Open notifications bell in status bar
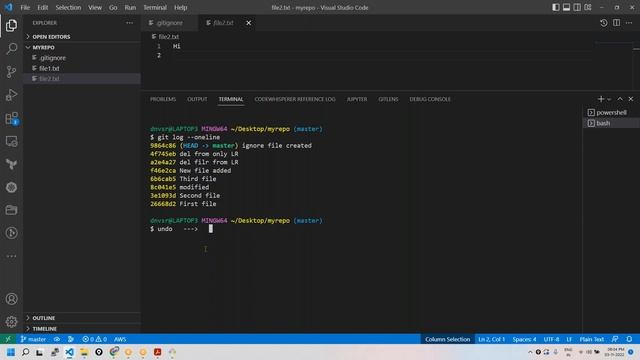The width and height of the screenshot is (640, 360). [629, 339]
